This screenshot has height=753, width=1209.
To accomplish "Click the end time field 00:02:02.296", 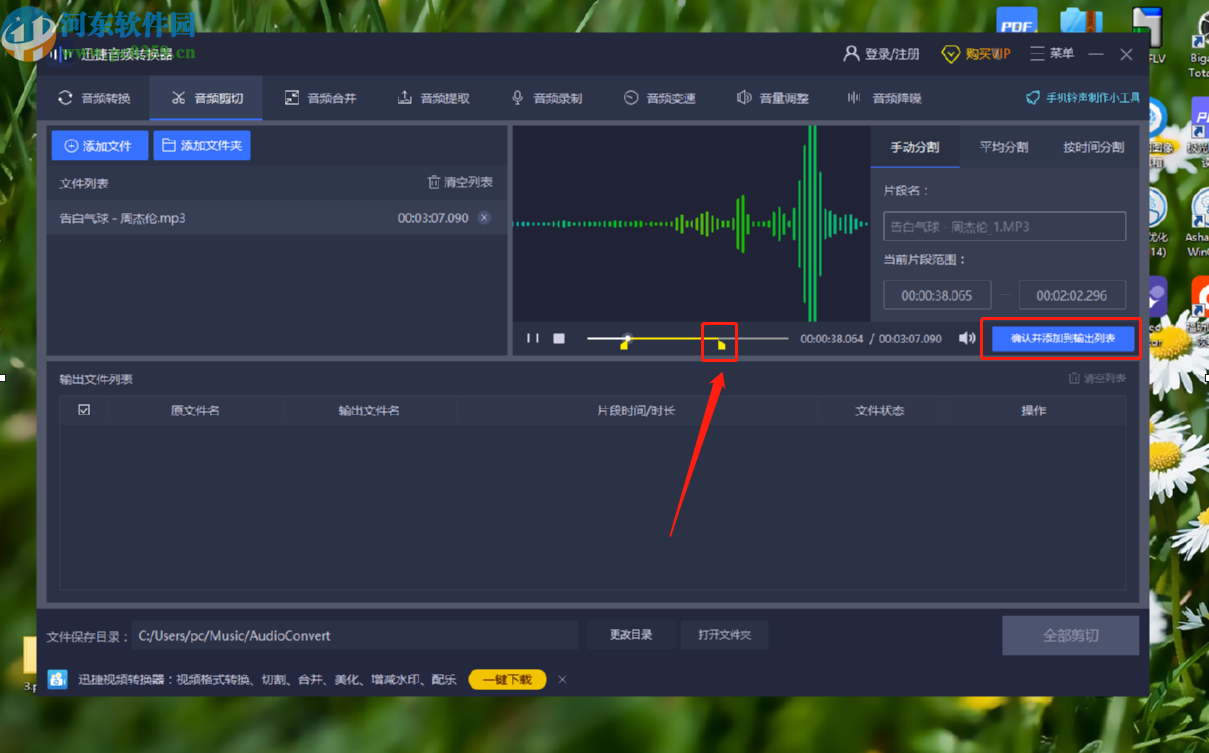I will pos(1072,296).
